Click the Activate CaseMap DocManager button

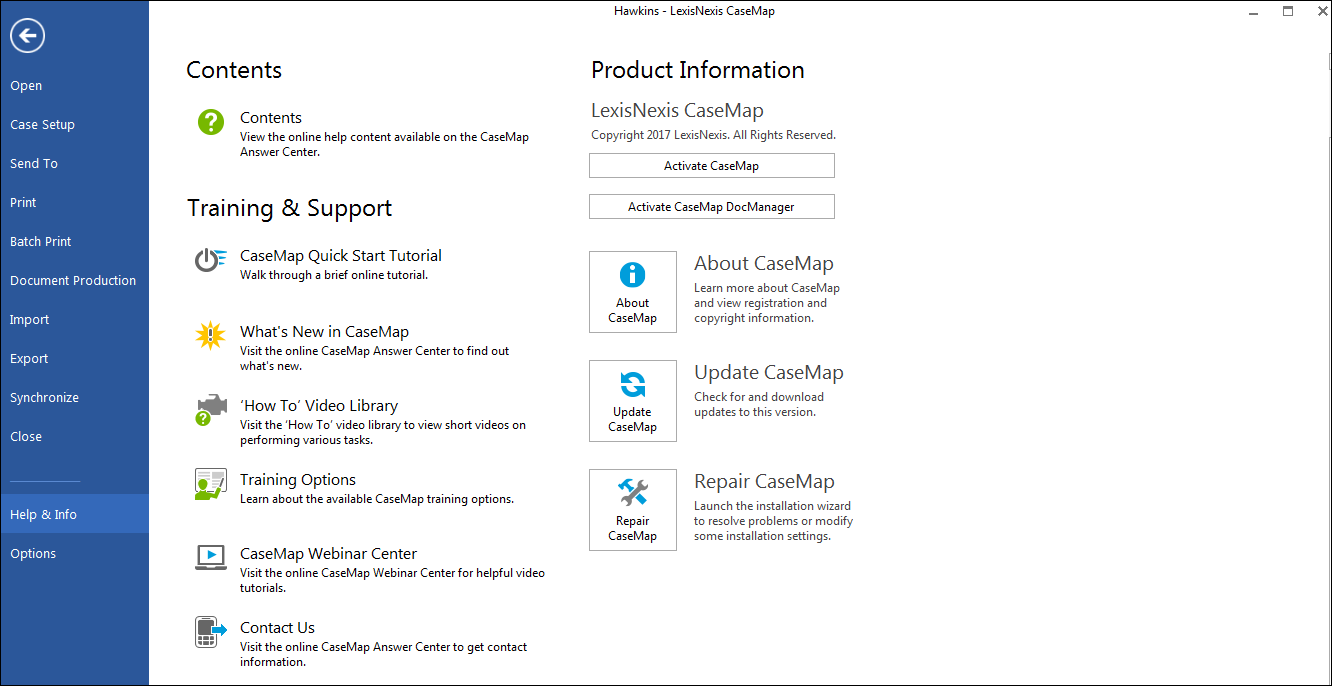pyautogui.click(x=711, y=207)
